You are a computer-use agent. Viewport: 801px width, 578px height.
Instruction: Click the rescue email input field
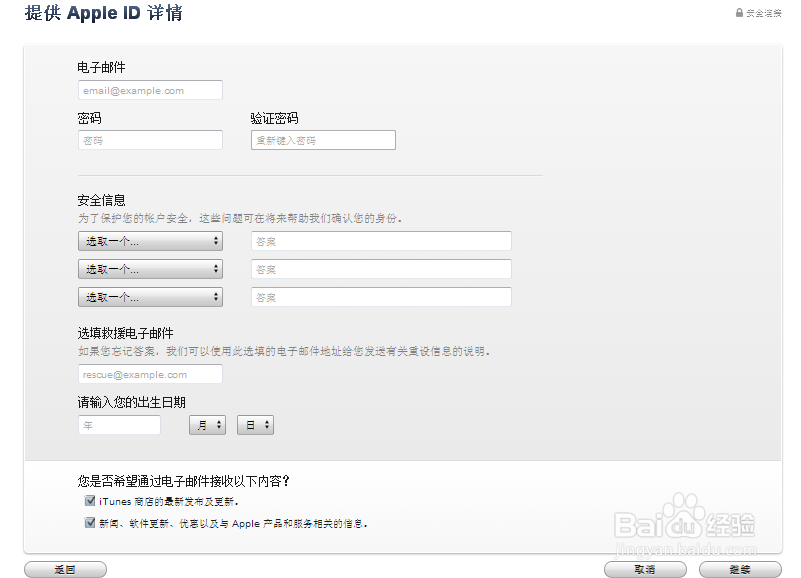(x=150, y=374)
